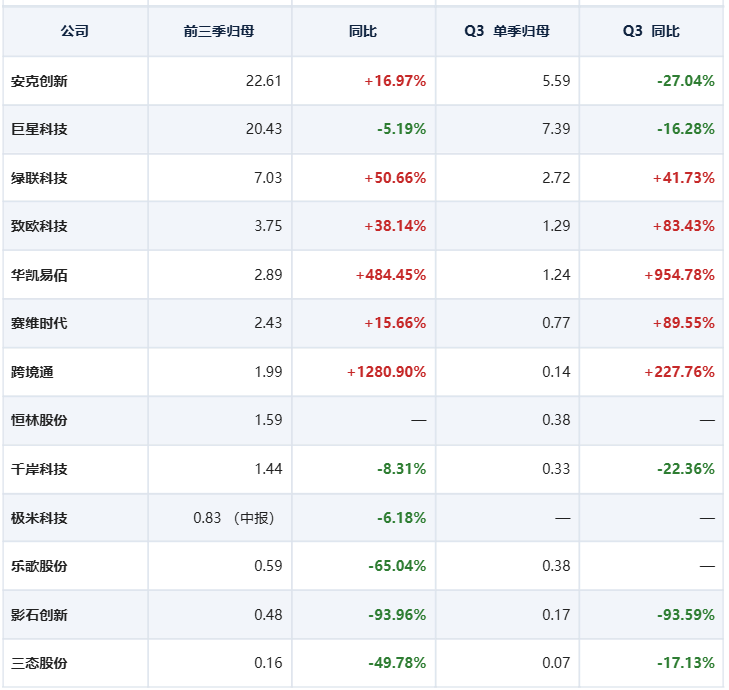Click the 前三季归母 column header

[219, 31]
